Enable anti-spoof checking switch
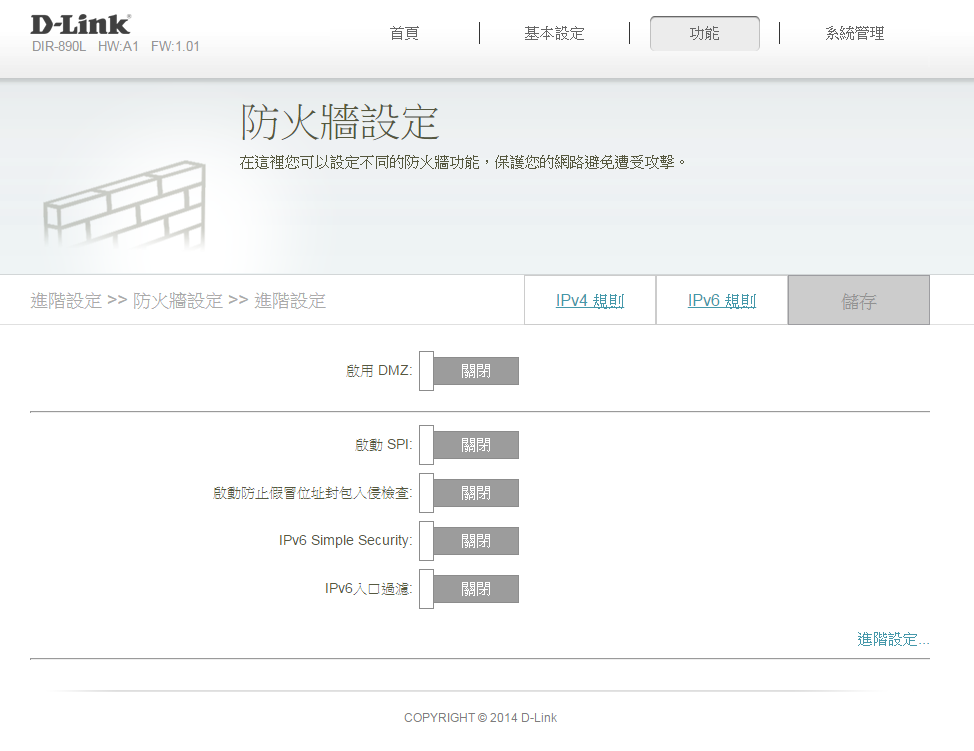 point(469,493)
